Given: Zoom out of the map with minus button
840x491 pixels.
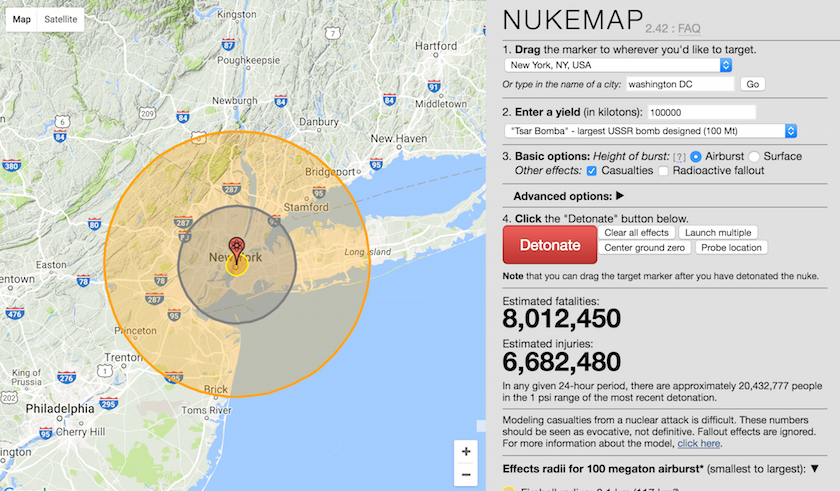Looking at the screenshot, I should pyautogui.click(x=465, y=474).
